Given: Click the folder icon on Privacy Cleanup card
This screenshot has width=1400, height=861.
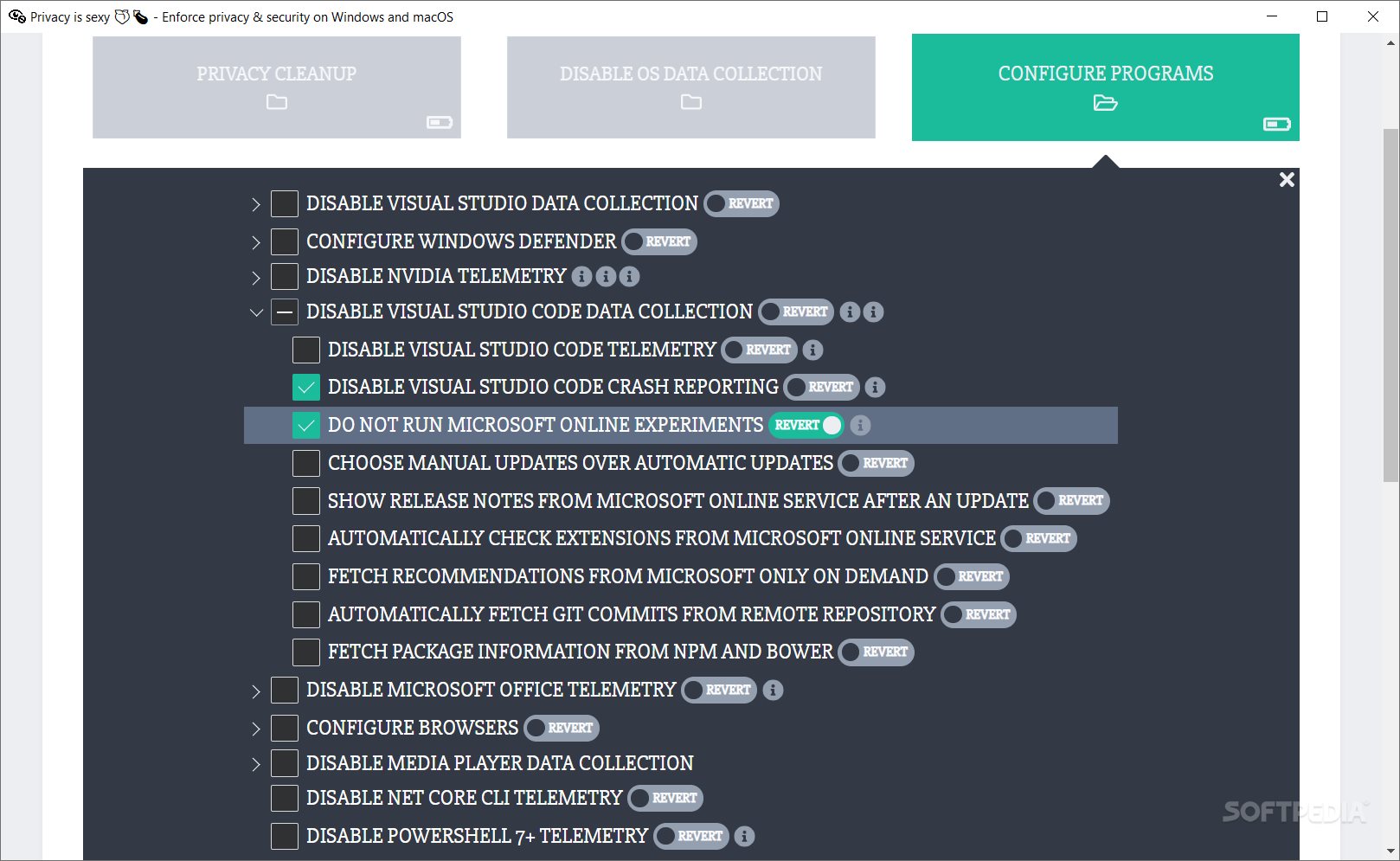Looking at the screenshot, I should (x=277, y=102).
